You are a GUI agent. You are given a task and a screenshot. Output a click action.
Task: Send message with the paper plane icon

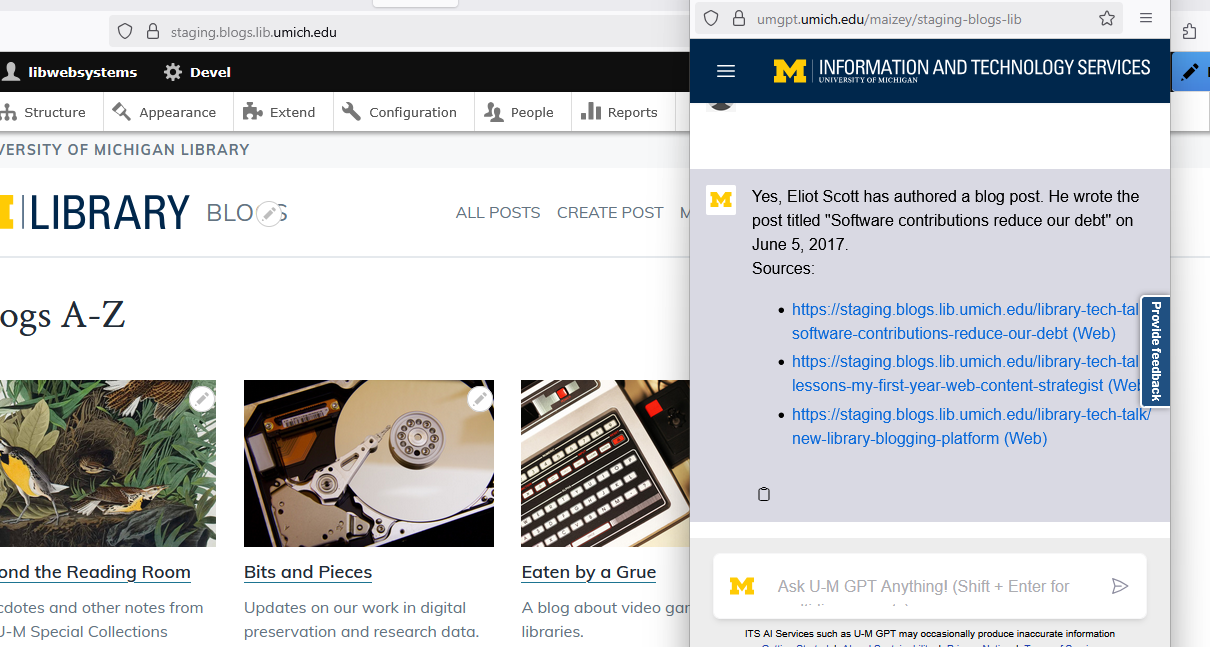(x=1120, y=586)
